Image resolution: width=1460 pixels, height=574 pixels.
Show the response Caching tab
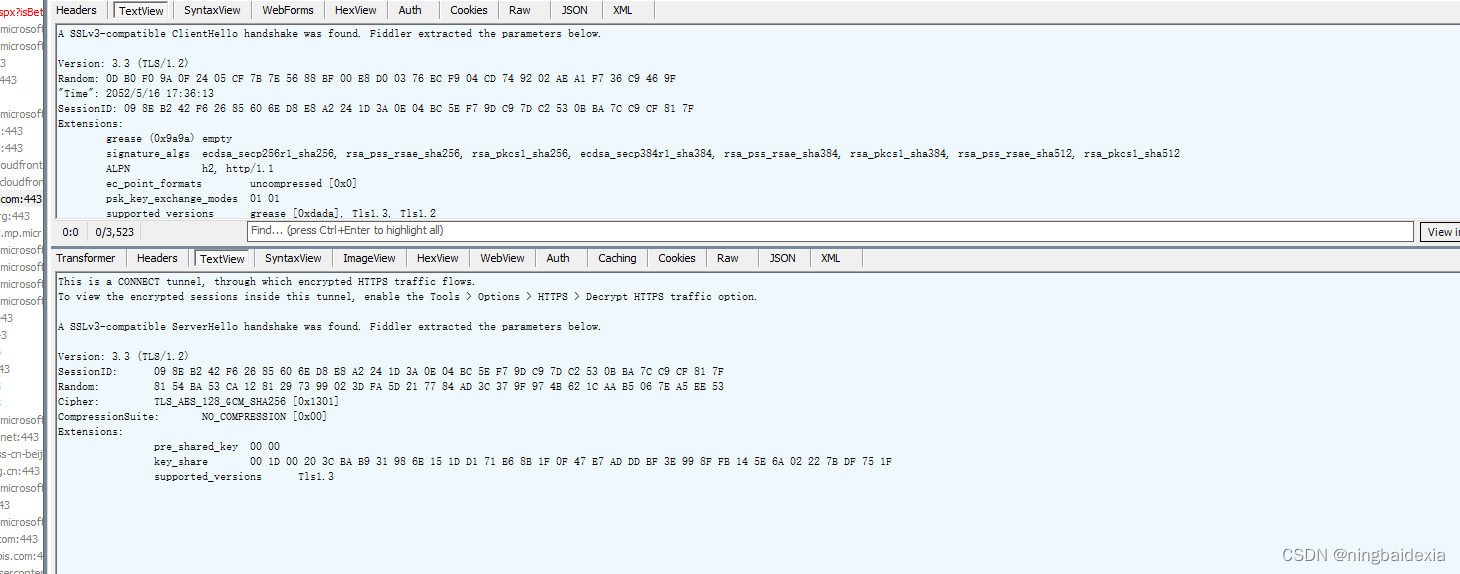pyautogui.click(x=617, y=258)
